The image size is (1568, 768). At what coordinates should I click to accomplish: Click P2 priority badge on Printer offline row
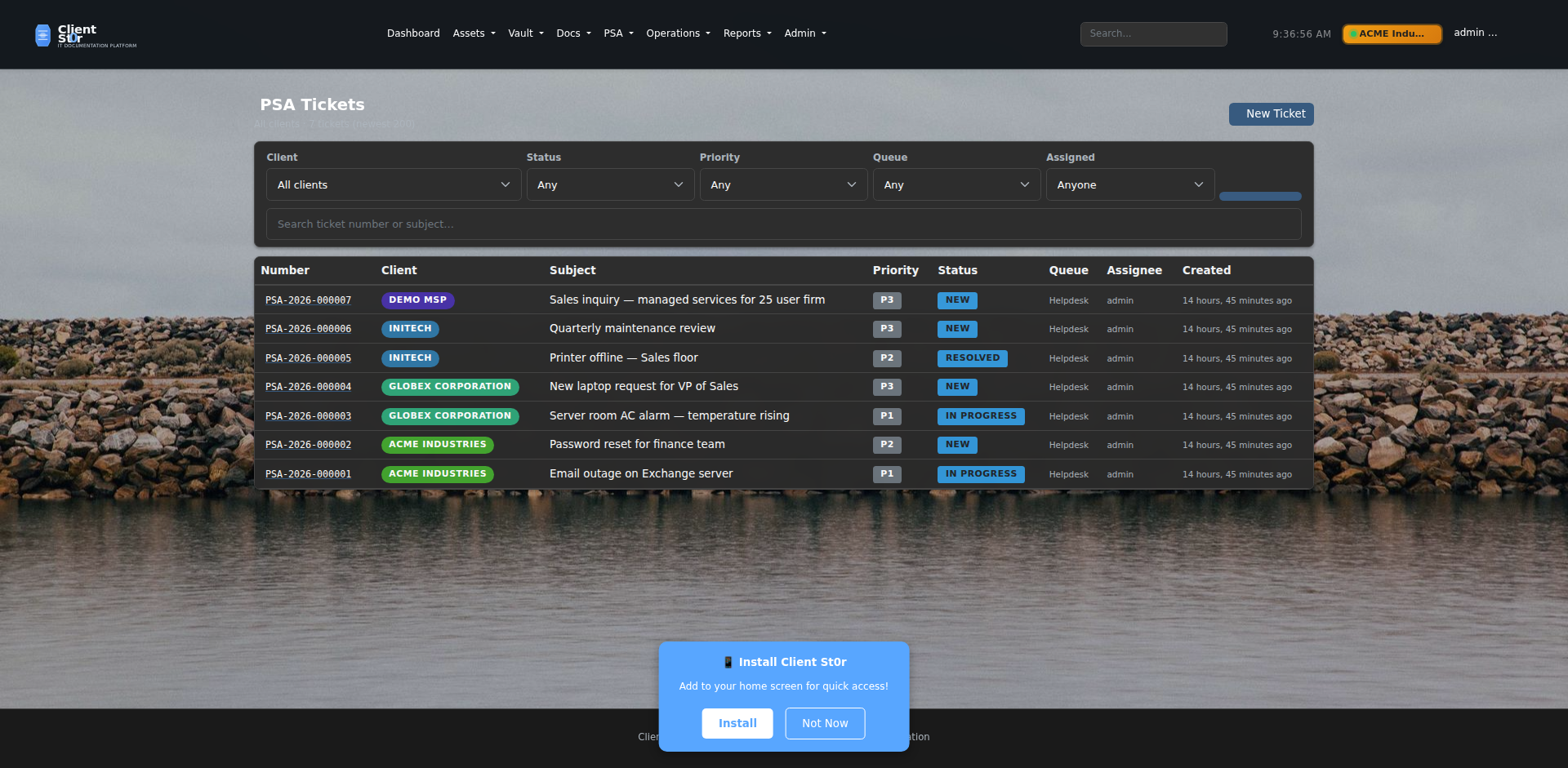(x=887, y=358)
